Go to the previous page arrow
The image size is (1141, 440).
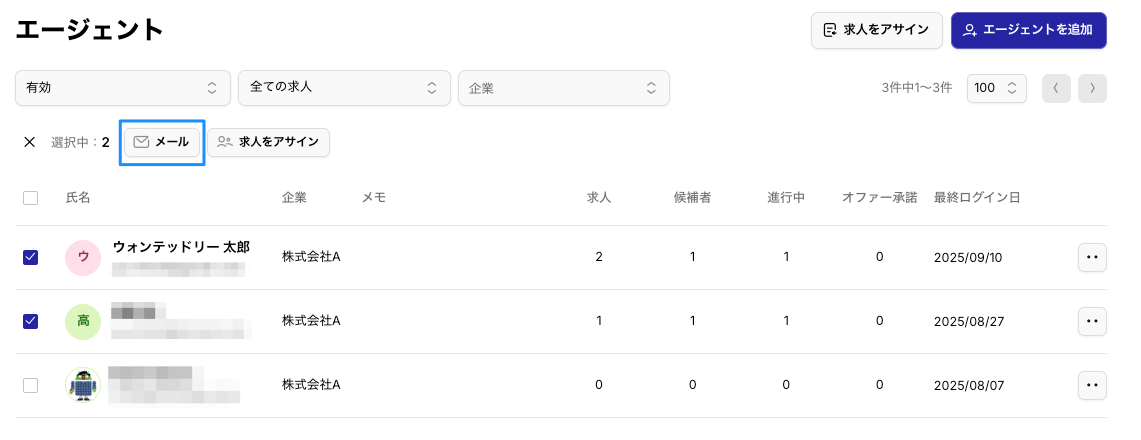(1056, 88)
